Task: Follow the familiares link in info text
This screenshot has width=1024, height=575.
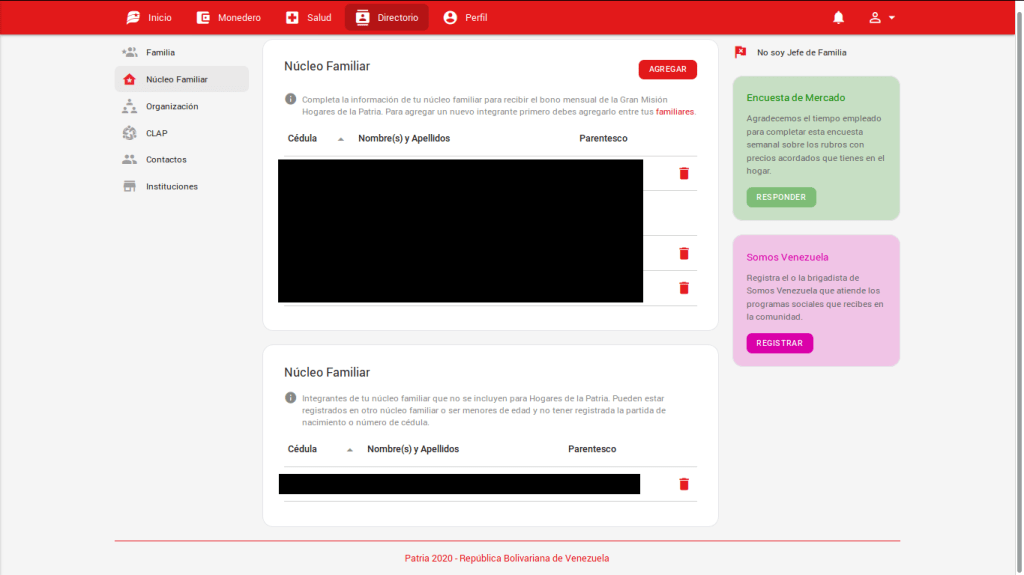Action: point(675,112)
